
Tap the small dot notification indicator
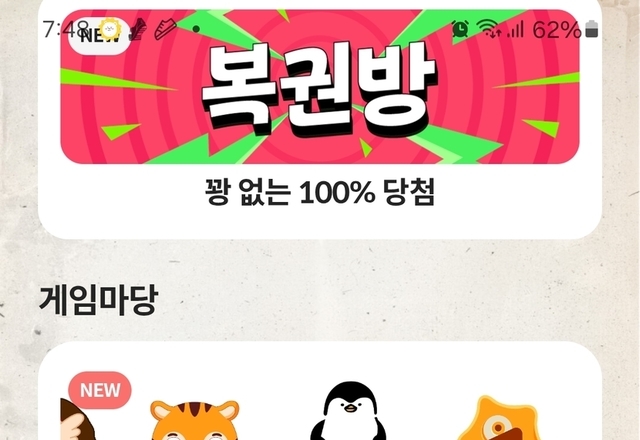(196, 29)
